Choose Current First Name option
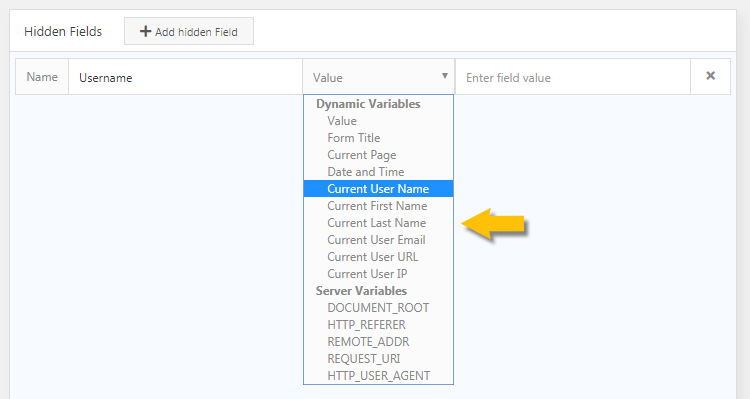The image size is (750, 399). coord(378,206)
